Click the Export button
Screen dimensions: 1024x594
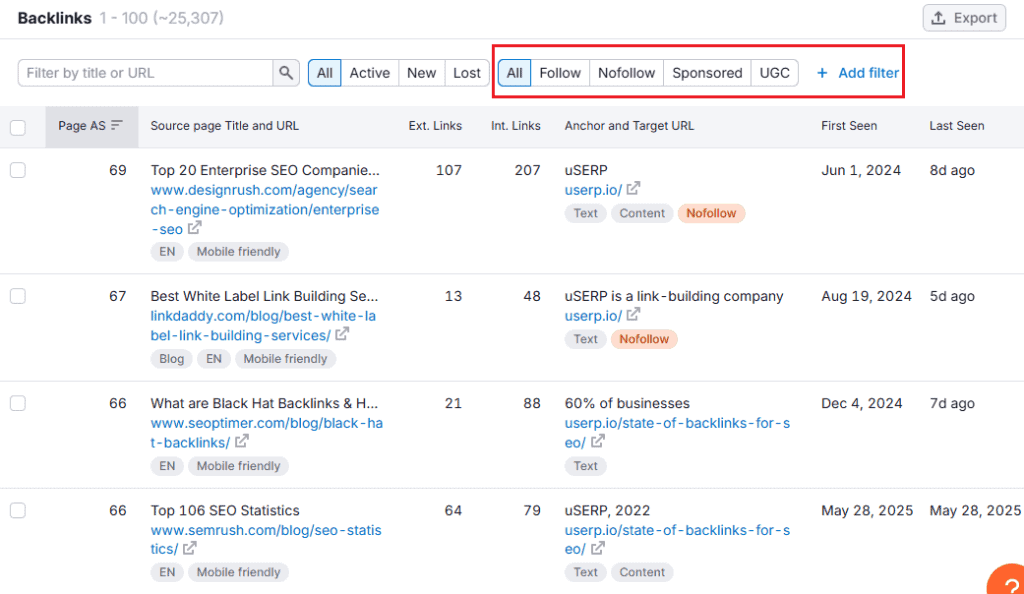(963, 18)
